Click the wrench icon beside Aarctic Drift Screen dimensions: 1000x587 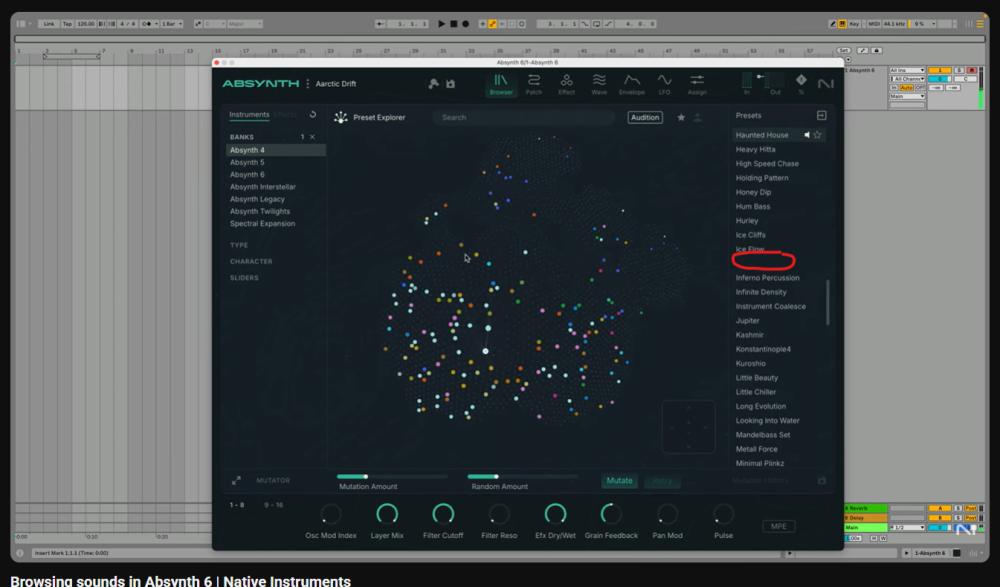click(x=434, y=84)
